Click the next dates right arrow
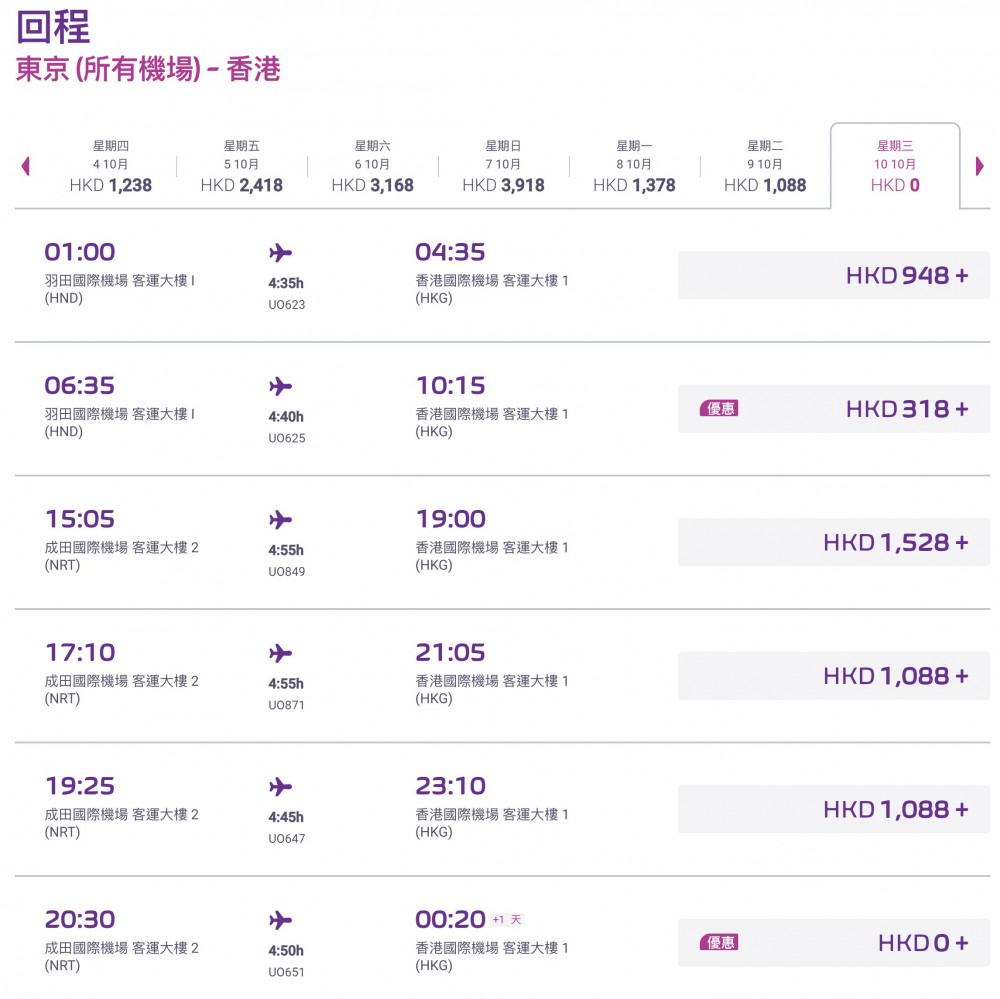Image resolution: width=1000 pixels, height=999 pixels. pyautogui.click(x=979, y=166)
